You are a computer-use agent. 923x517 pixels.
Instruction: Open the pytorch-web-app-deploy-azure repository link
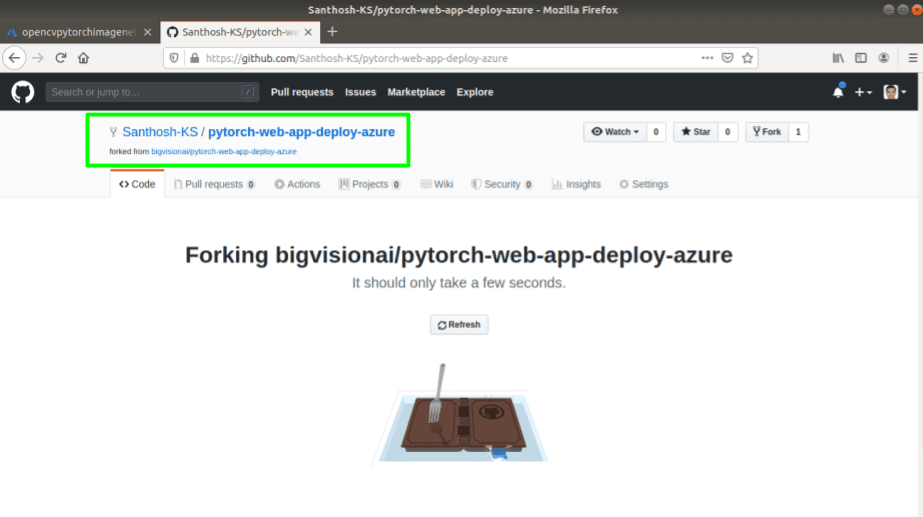pos(301,132)
